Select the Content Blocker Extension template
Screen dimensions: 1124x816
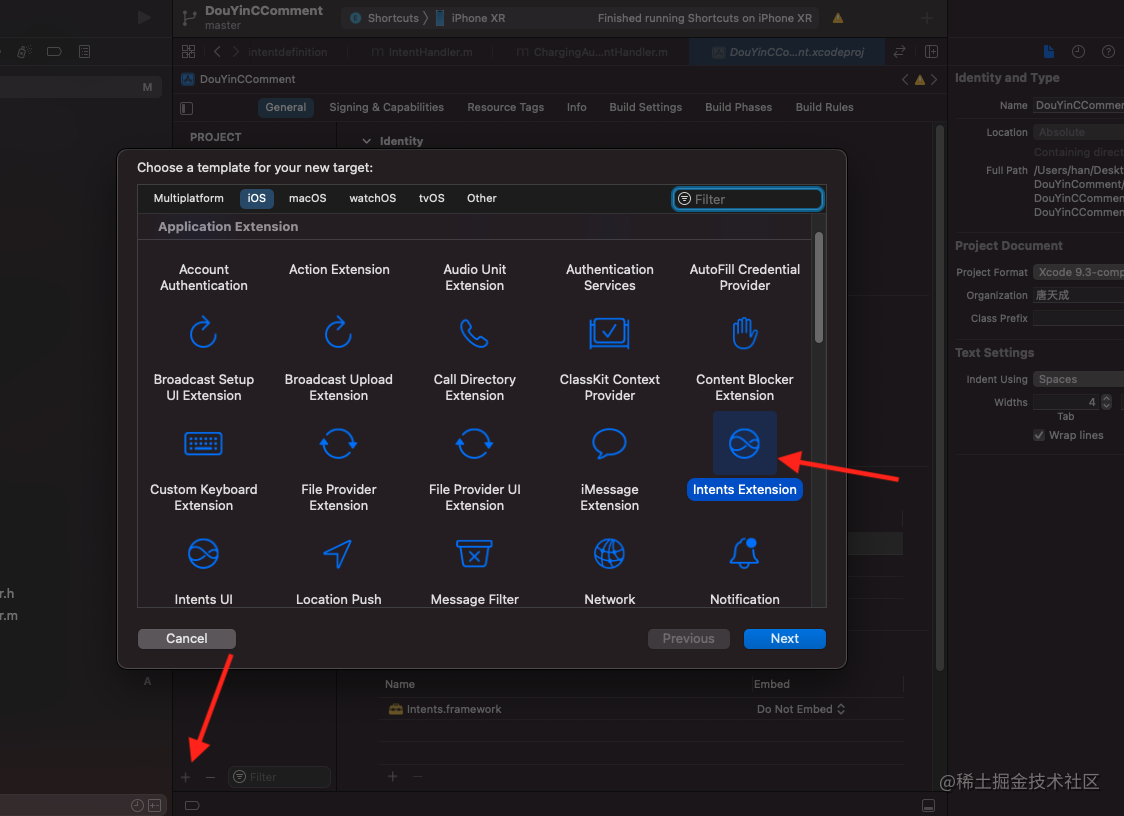point(744,356)
